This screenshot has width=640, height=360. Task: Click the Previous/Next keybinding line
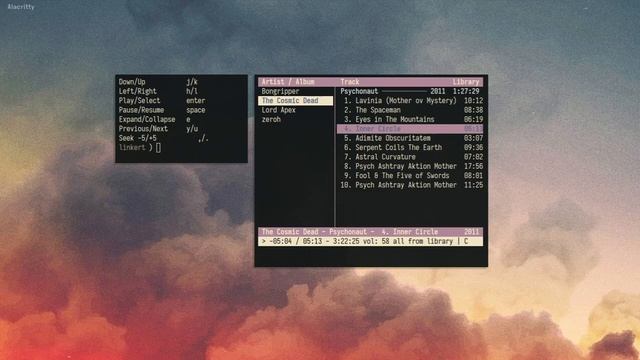(158, 129)
